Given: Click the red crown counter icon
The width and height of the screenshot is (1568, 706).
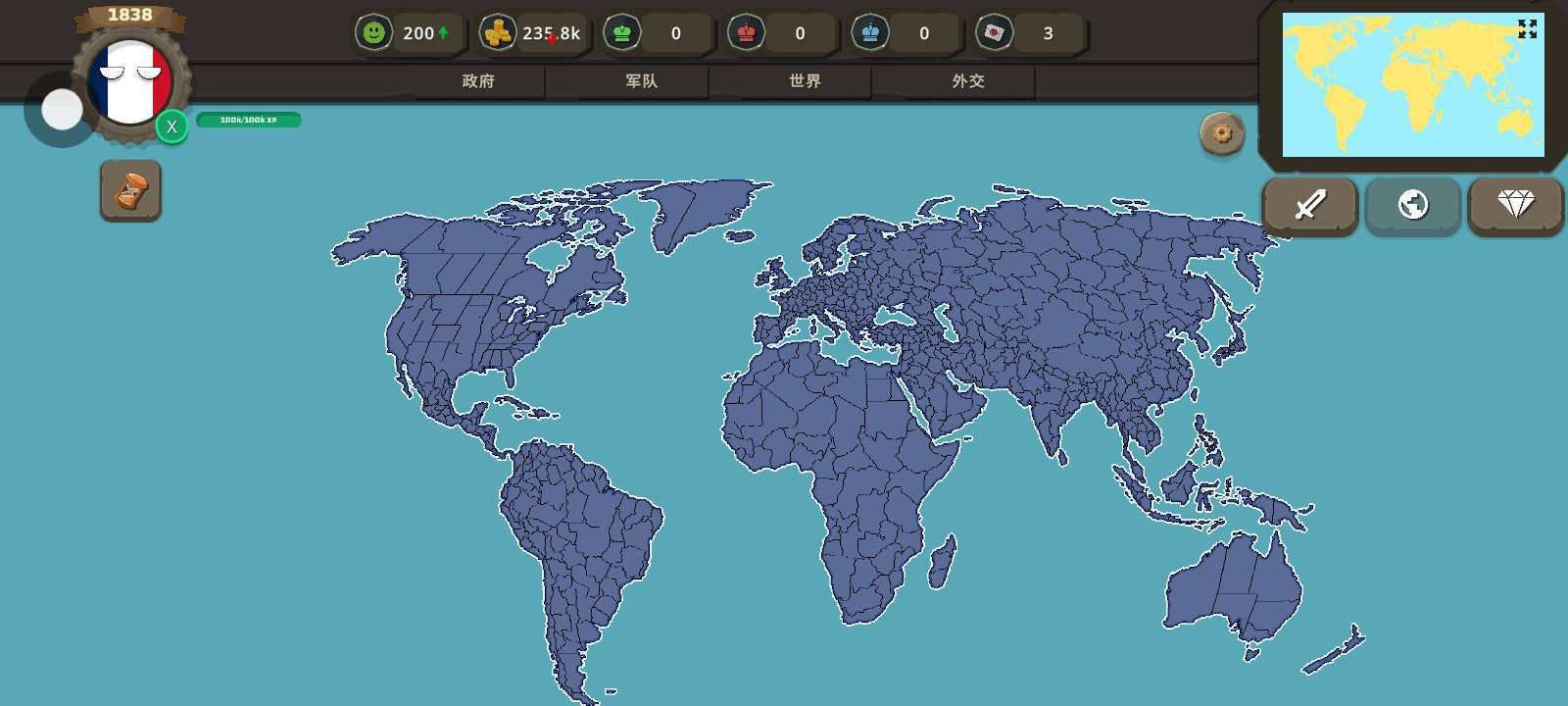Looking at the screenshot, I should [x=747, y=33].
